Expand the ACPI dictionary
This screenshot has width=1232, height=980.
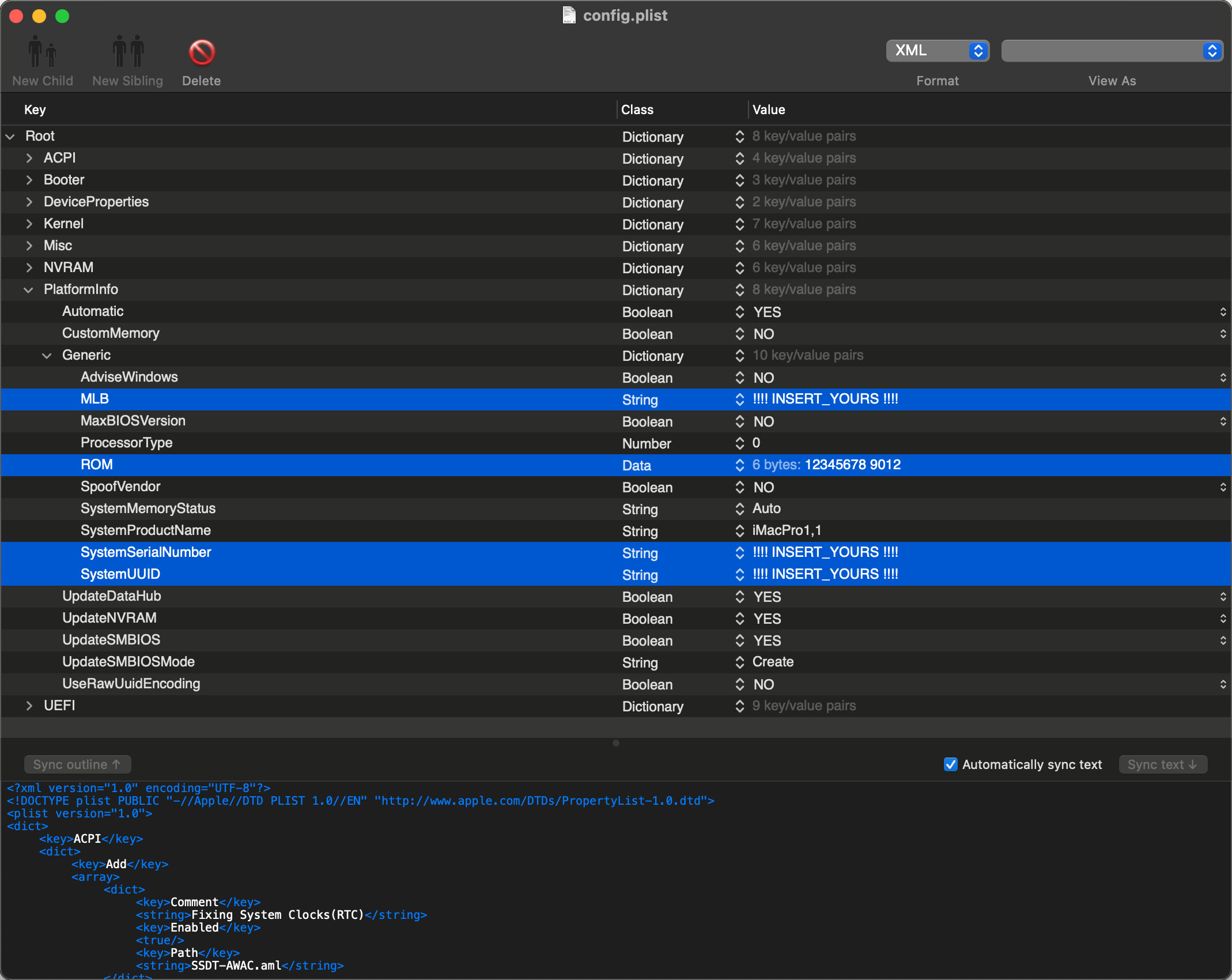click(29, 158)
